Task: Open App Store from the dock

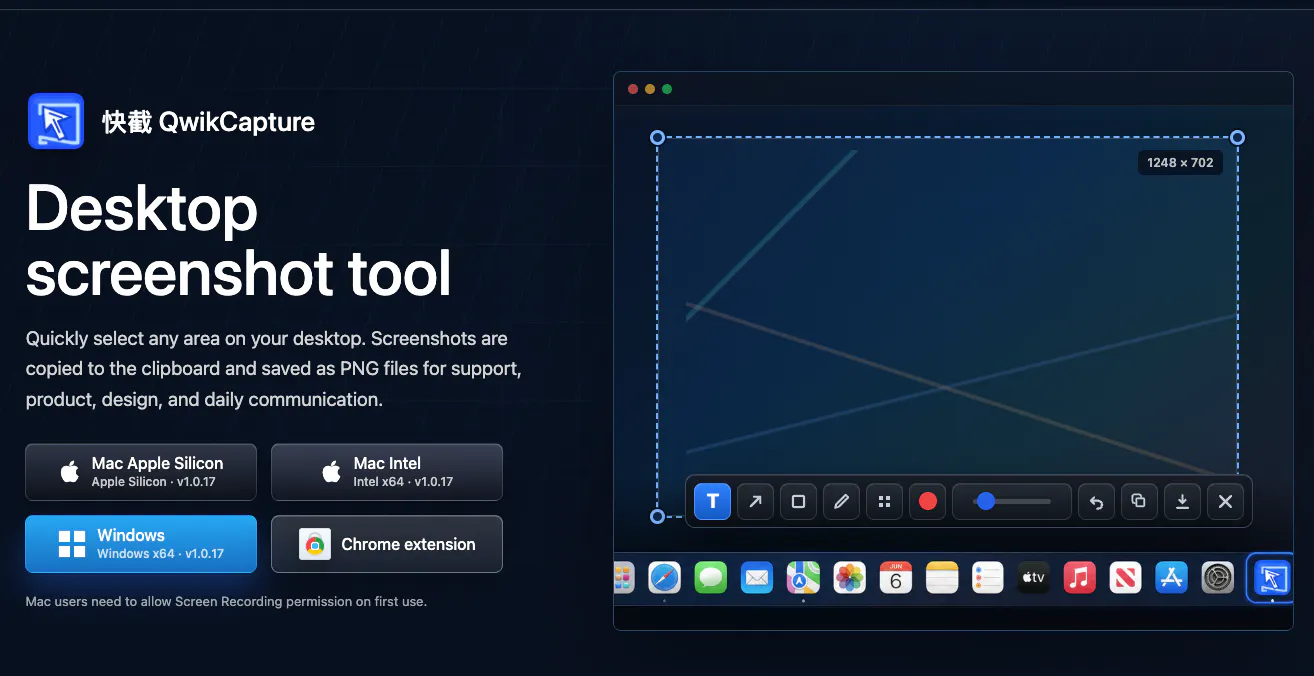Action: coord(1171,577)
